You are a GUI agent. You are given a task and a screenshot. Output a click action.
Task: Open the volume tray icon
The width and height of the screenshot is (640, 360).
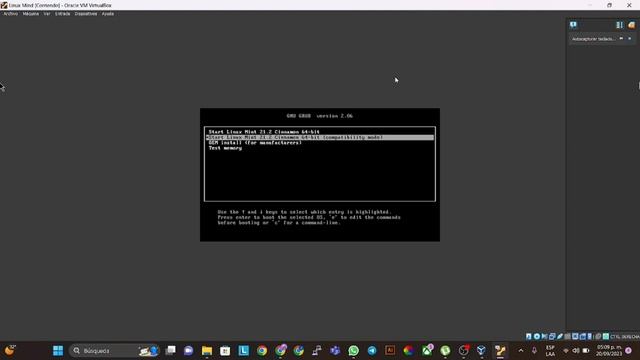[576, 351]
